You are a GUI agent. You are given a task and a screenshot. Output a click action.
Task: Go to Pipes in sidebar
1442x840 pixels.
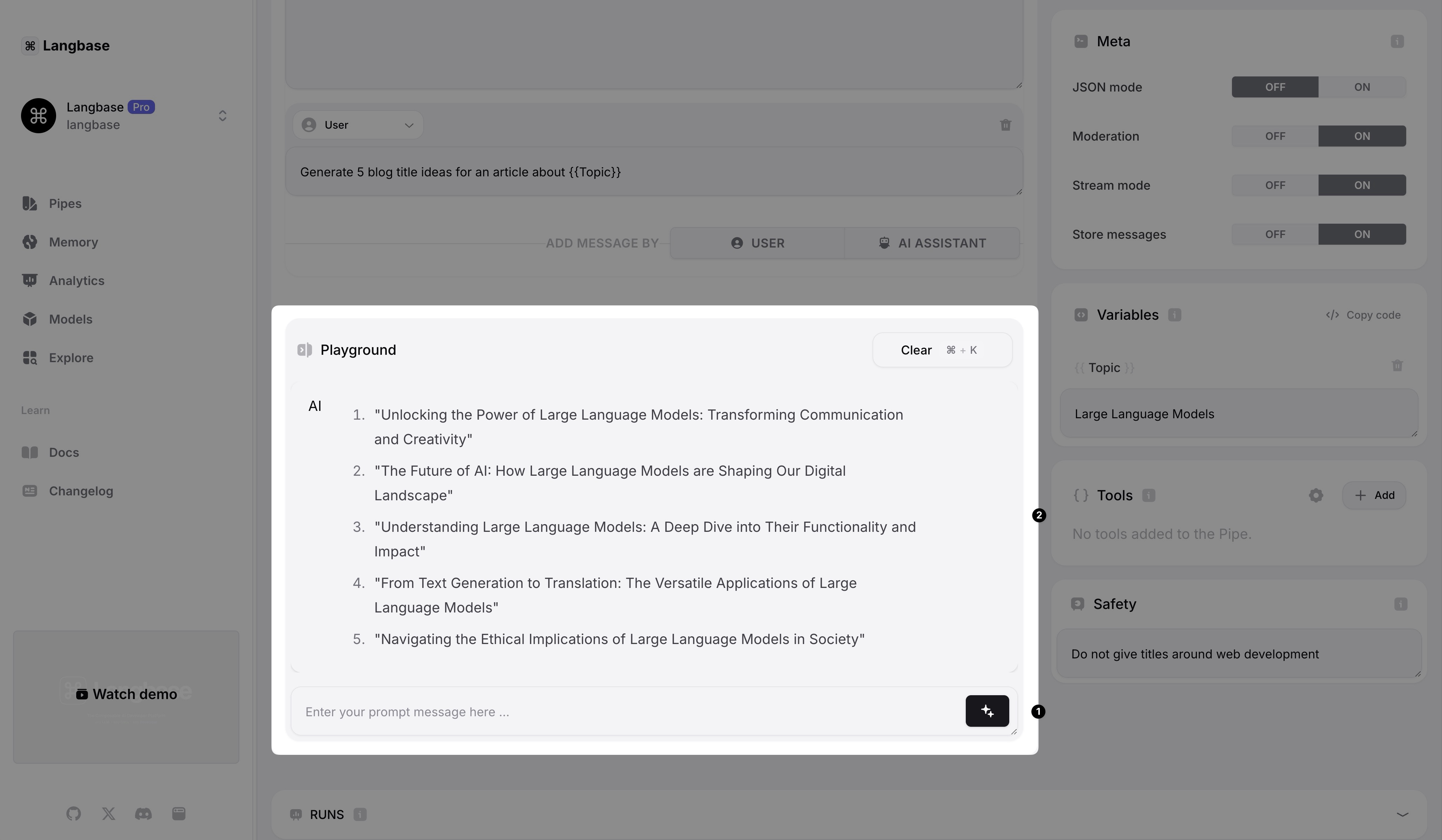coord(65,204)
